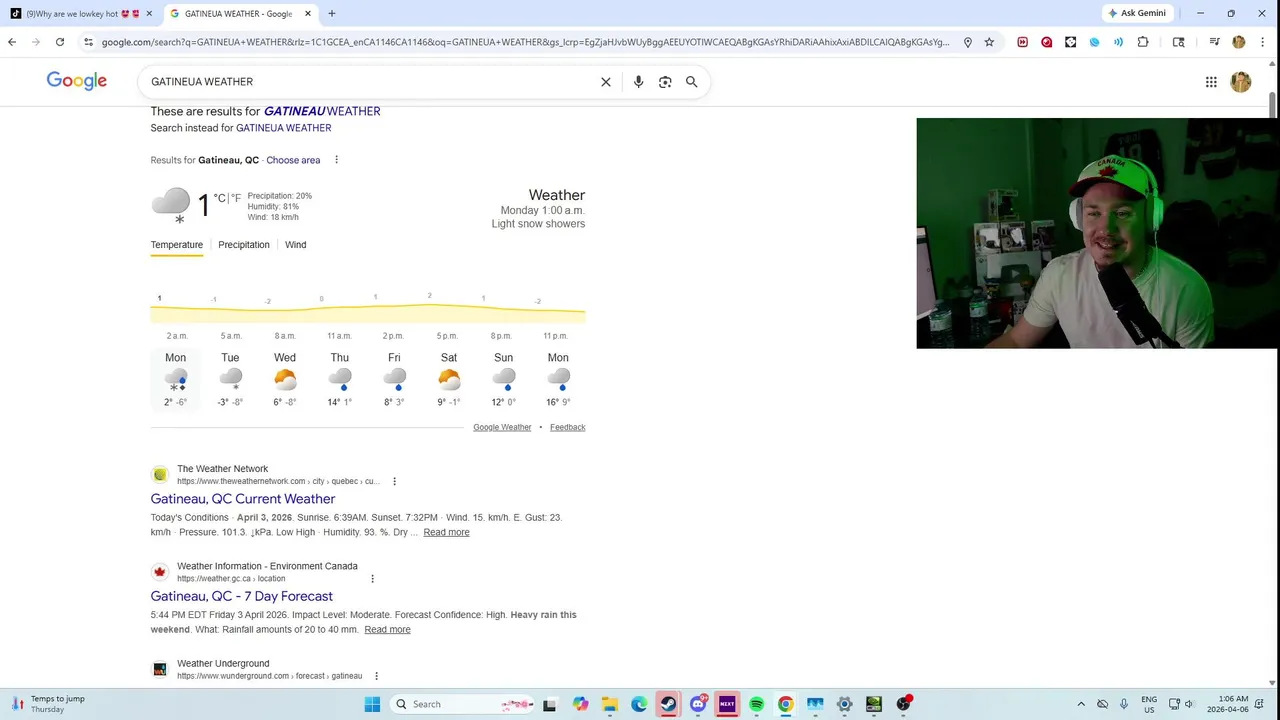This screenshot has height=720, width=1280.
Task: Select Wed forecast day
Action: click(x=285, y=380)
